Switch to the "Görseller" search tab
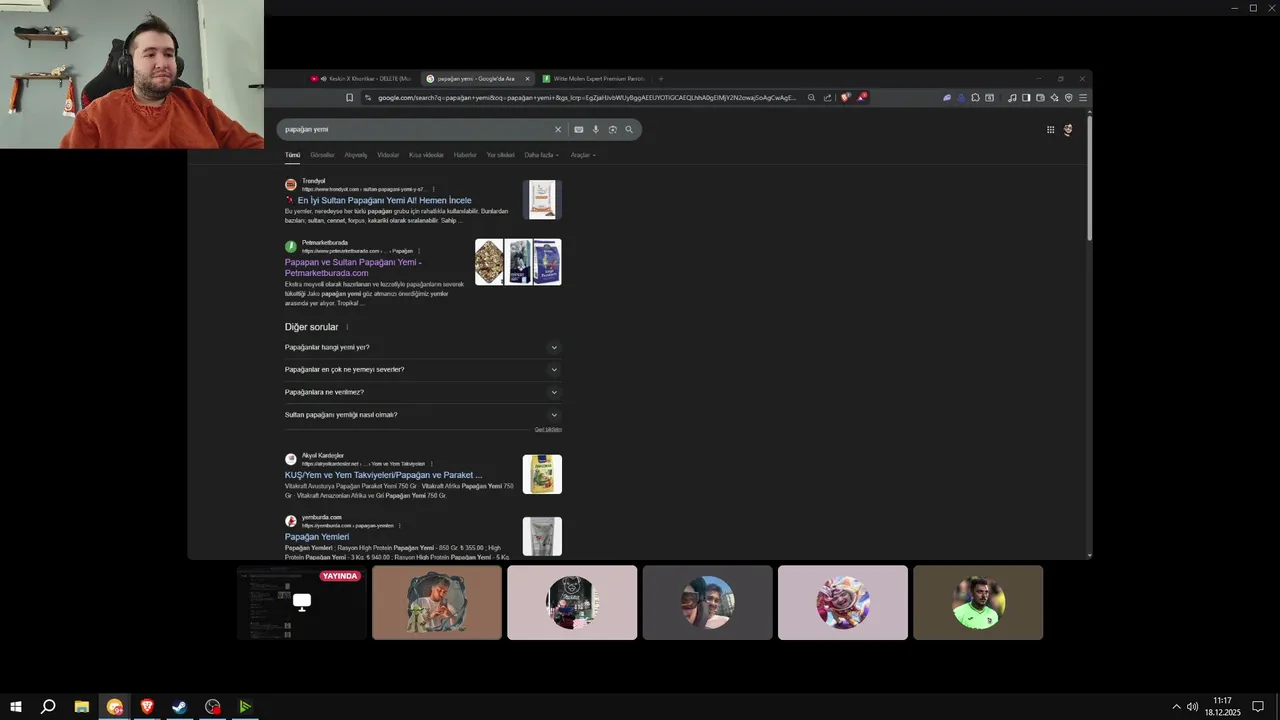Viewport: 1280px width, 720px height. tap(322, 155)
